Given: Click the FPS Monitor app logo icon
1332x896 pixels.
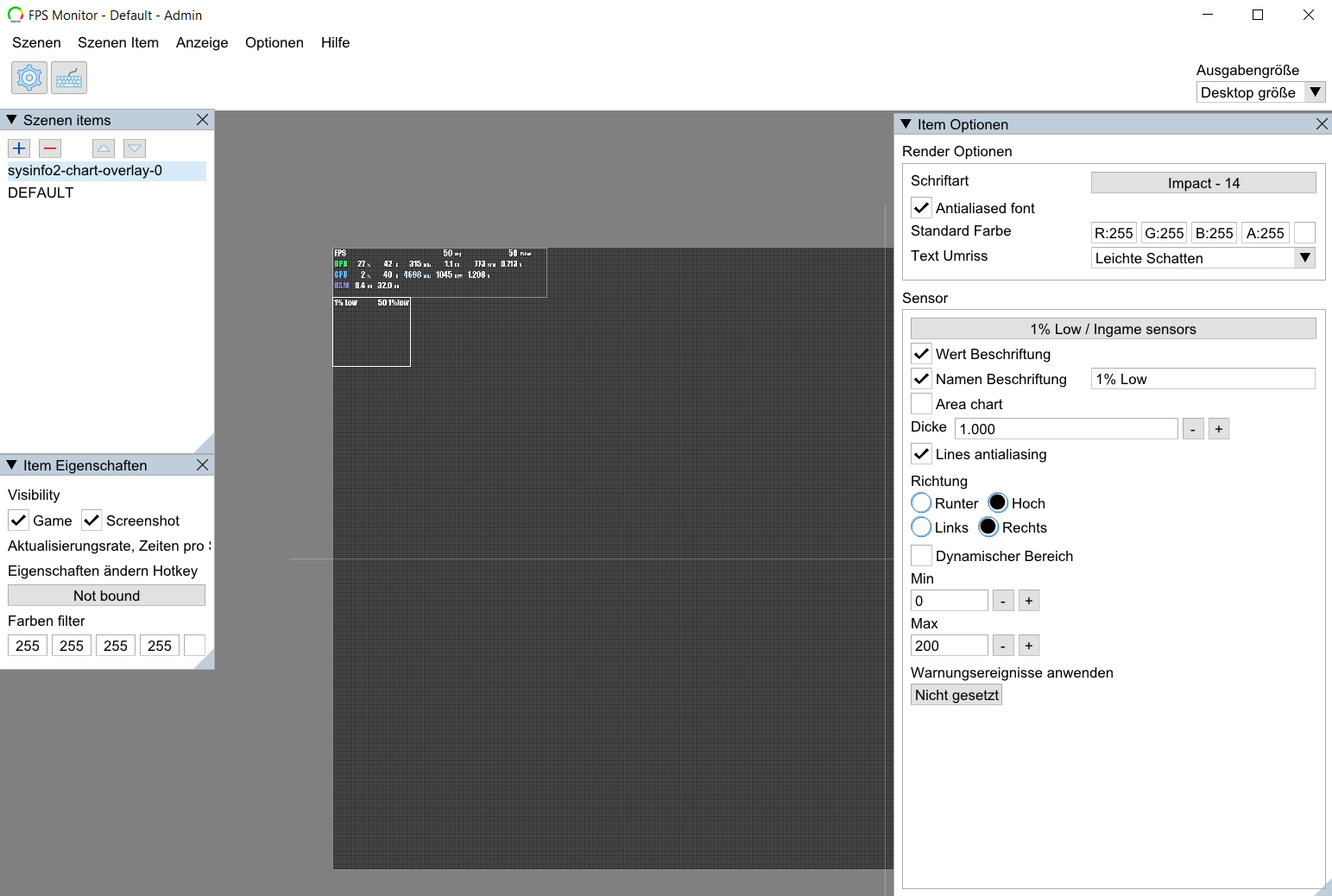Looking at the screenshot, I should click(15, 15).
